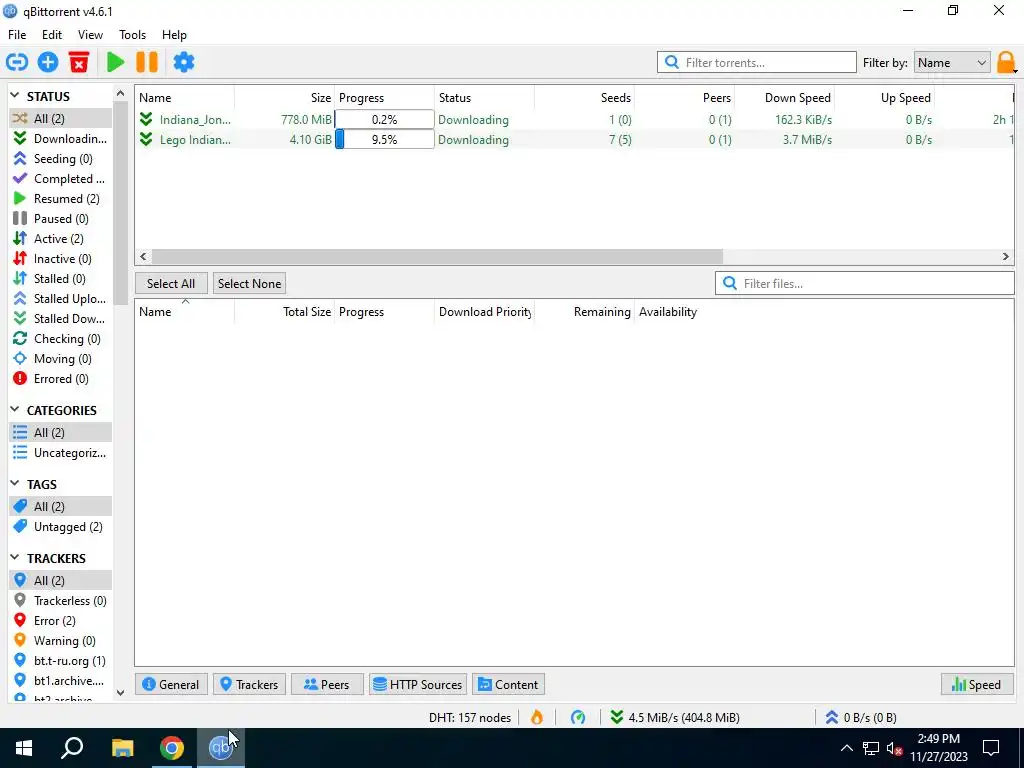Select the Errored (0) filter
The image size is (1024, 768).
(60, 379)
